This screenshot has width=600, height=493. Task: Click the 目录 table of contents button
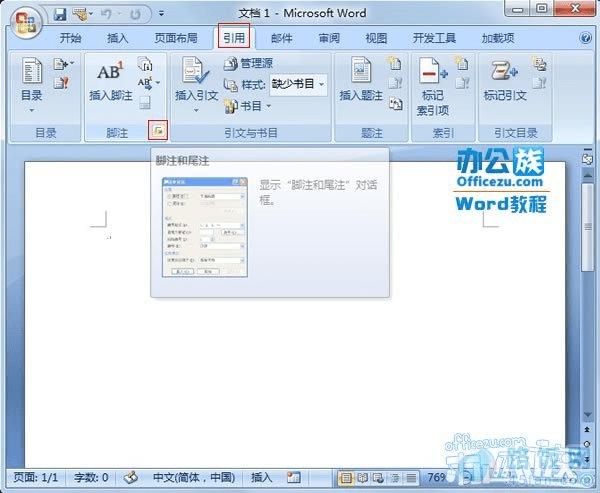click(32, 85)
